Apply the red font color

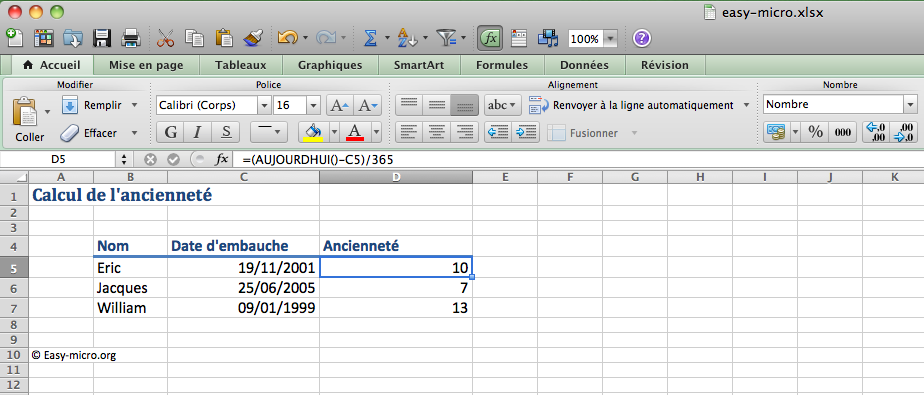(x=355, y=133)
